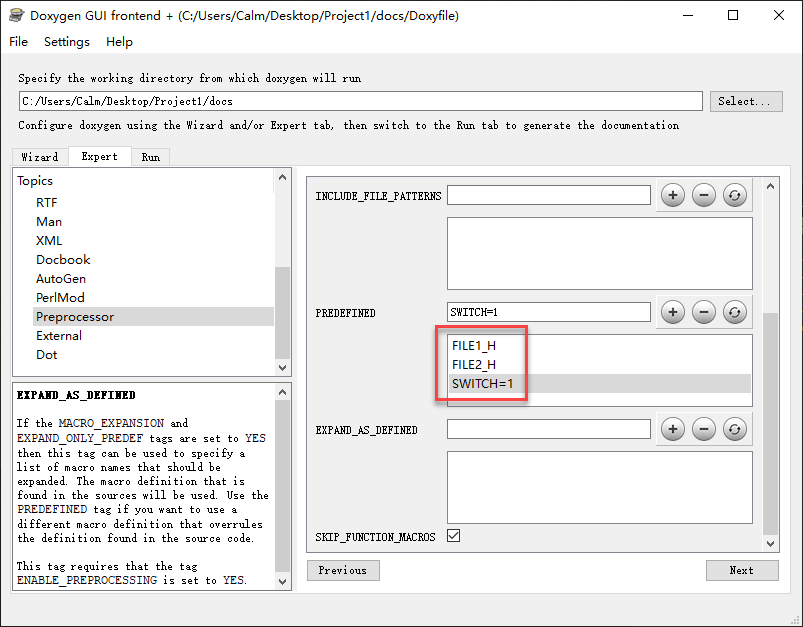Click the PREDEFINED option label

click(x=346, y=313)
